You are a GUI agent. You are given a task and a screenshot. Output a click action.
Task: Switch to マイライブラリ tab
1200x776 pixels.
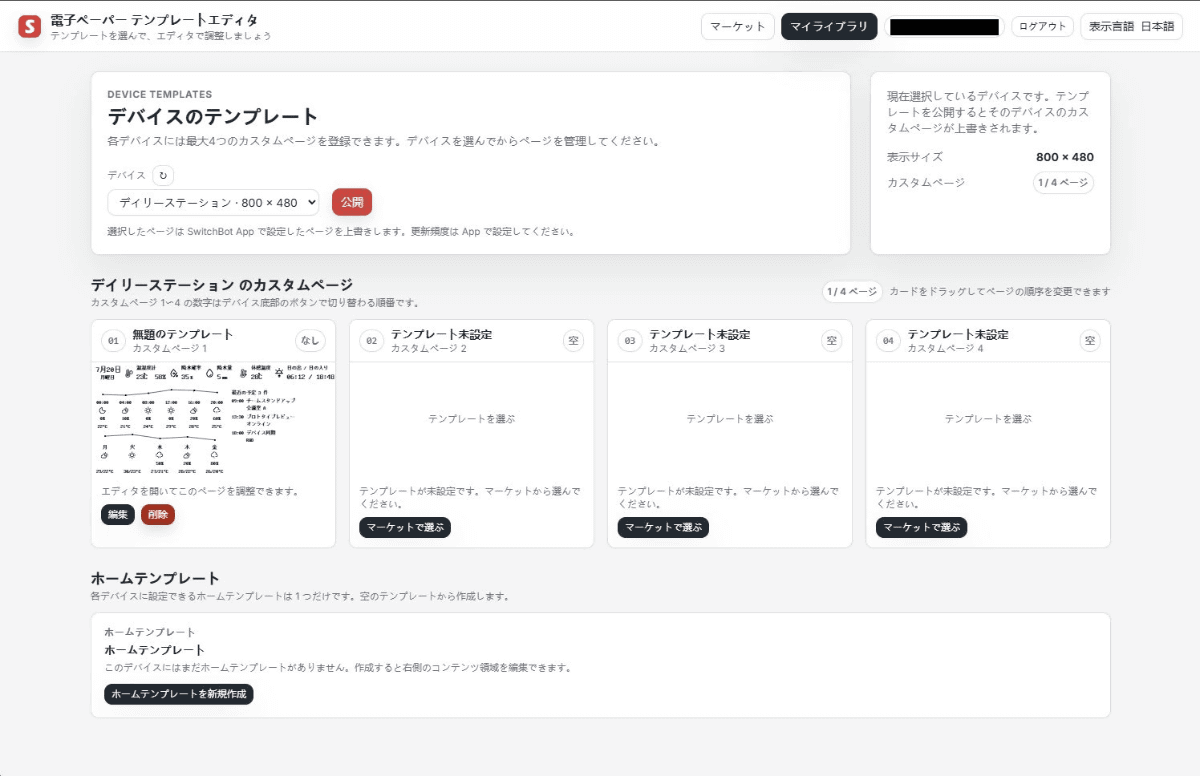[829, 27]
